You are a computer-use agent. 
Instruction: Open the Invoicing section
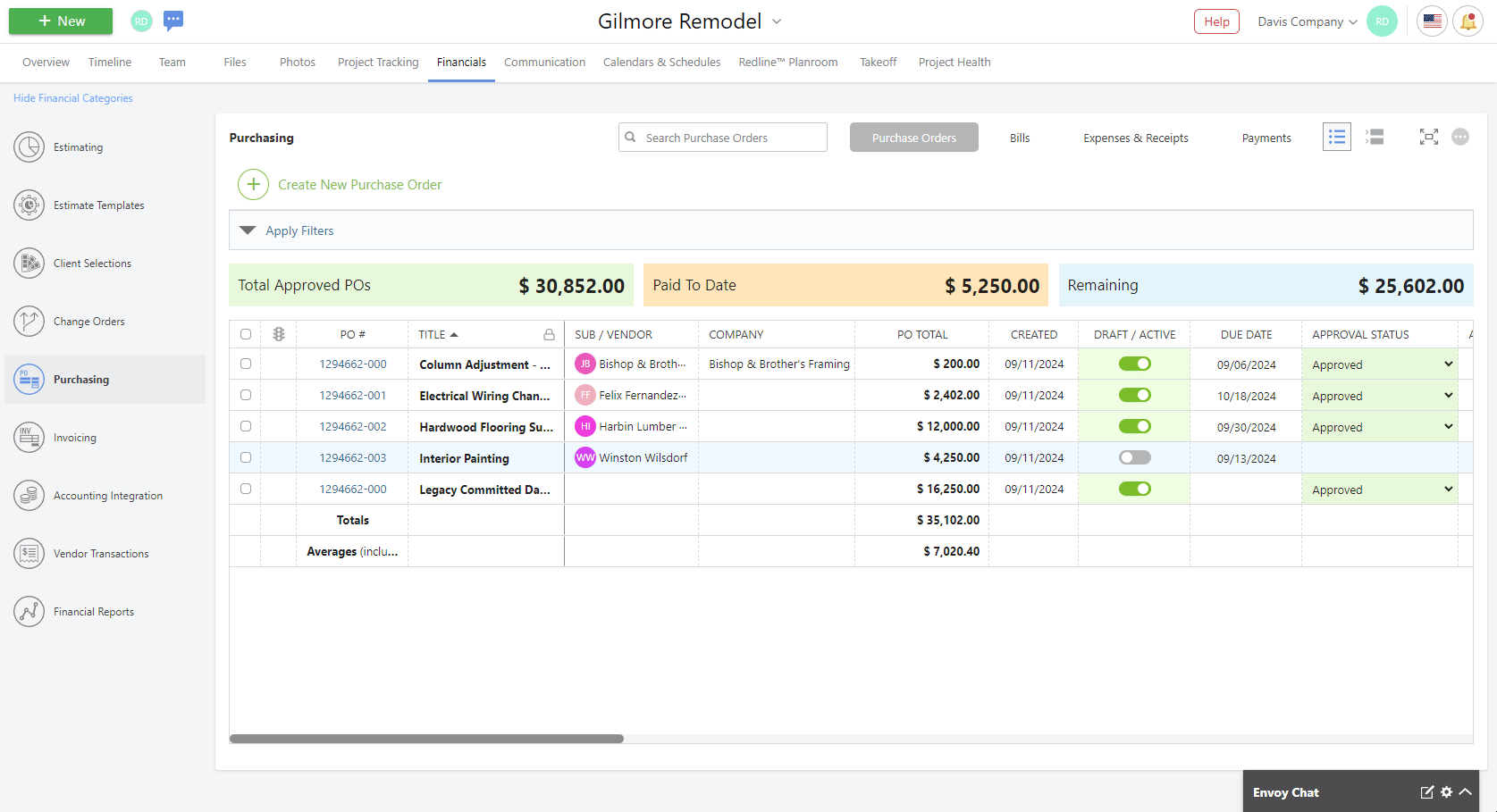[75, 437]
